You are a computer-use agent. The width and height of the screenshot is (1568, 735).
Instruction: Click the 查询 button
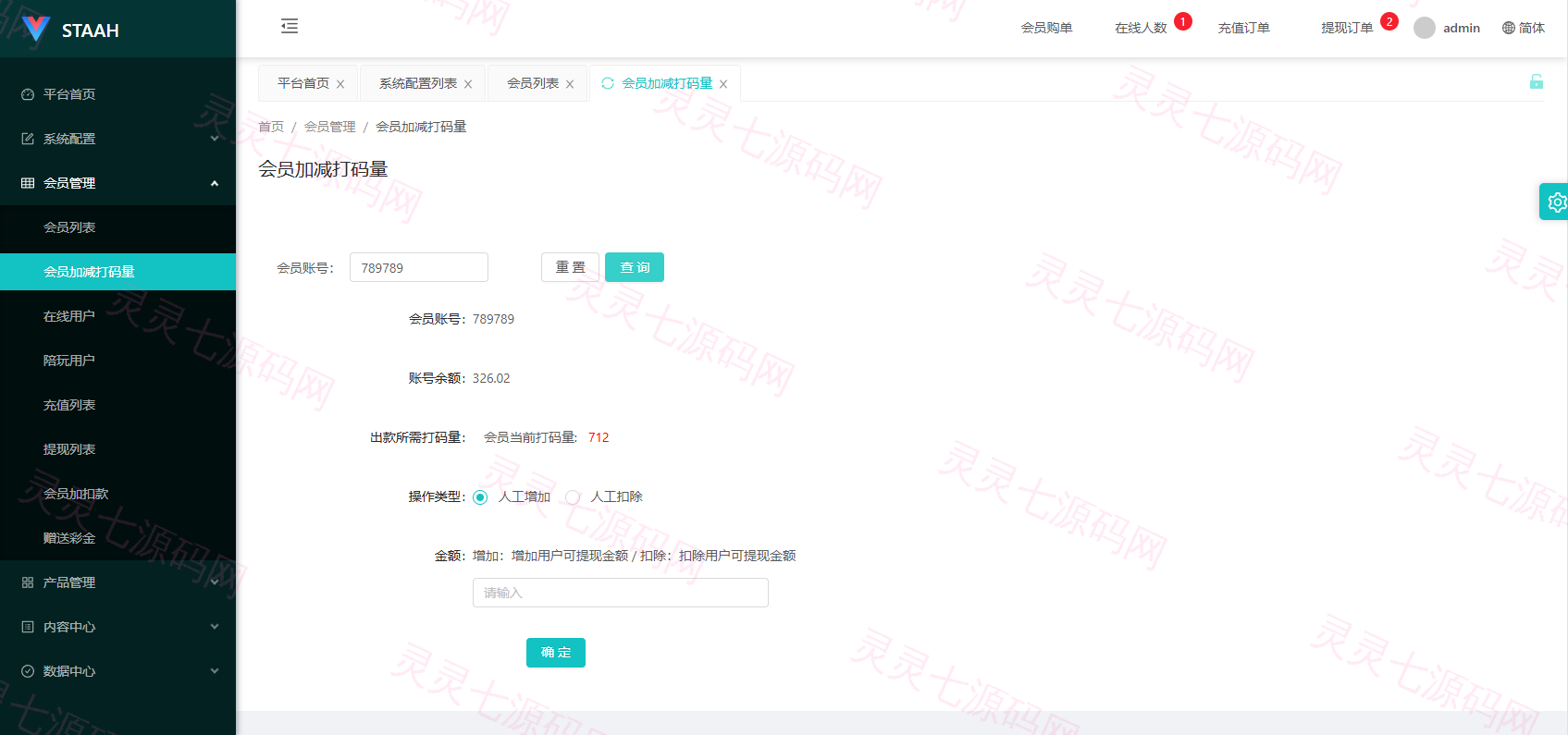635,267
